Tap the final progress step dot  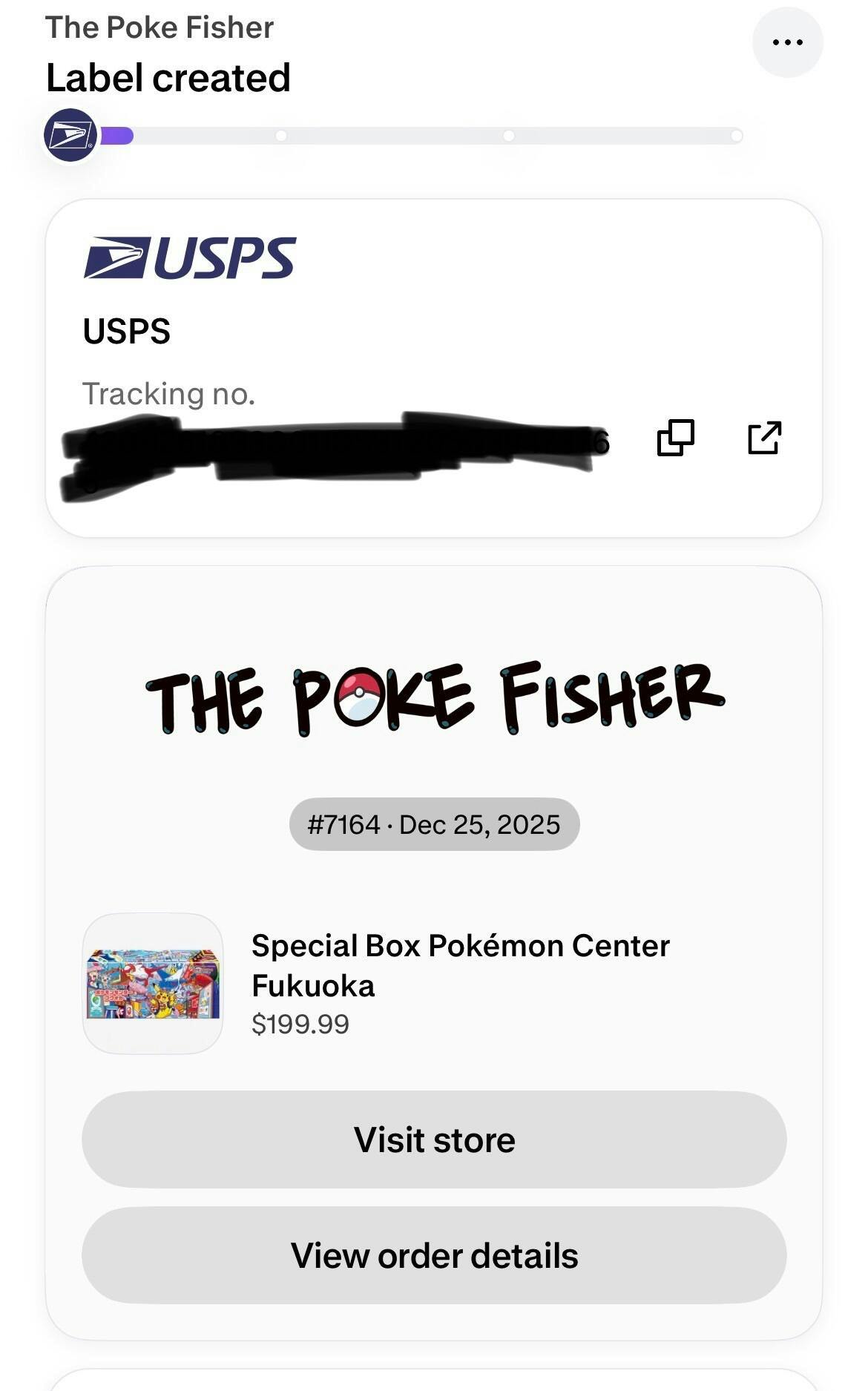pyautogui.click(x=736, y=136)
